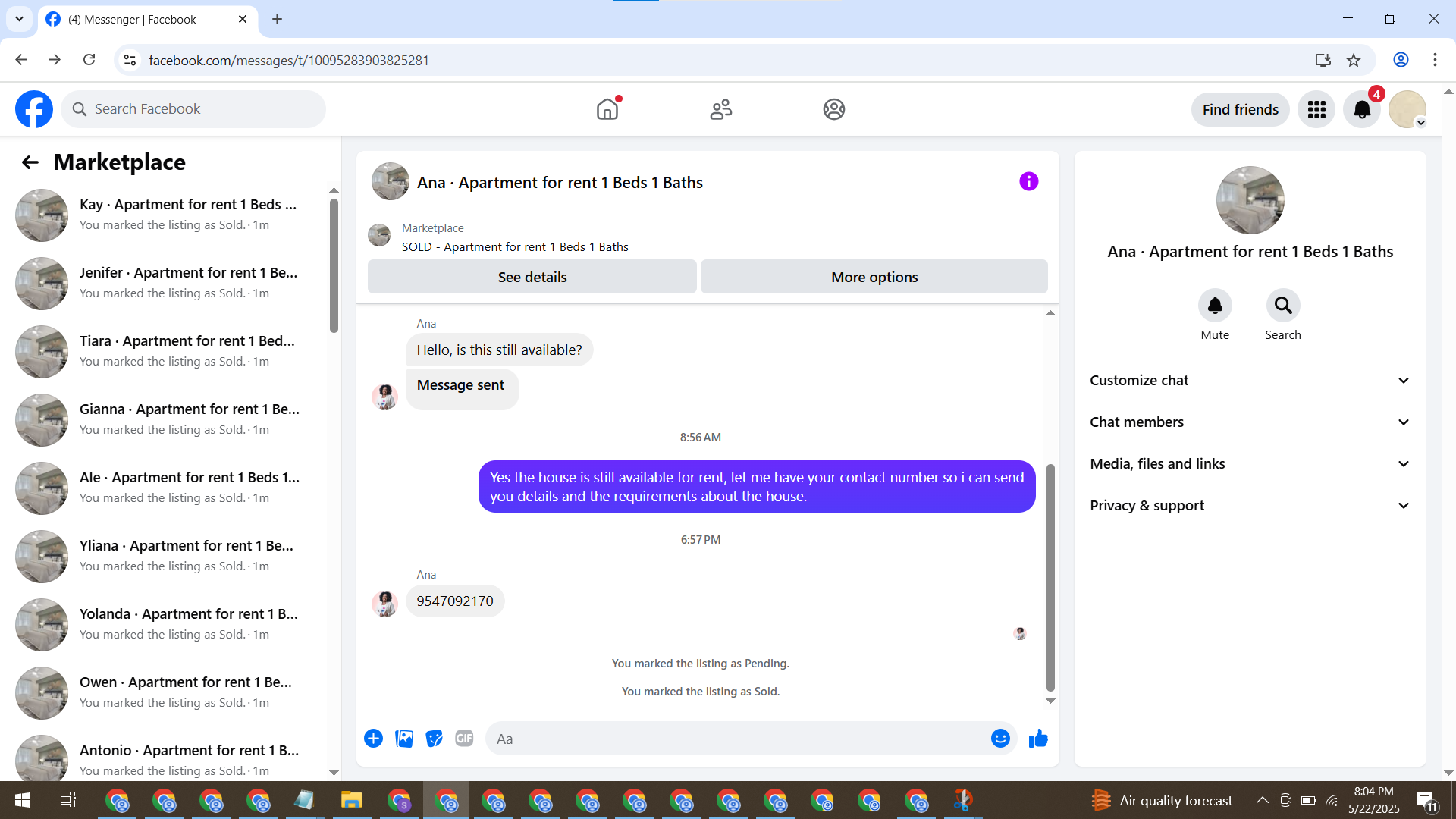
Task: Click the SOLD apartment listing title
Action: coord(515,247)
